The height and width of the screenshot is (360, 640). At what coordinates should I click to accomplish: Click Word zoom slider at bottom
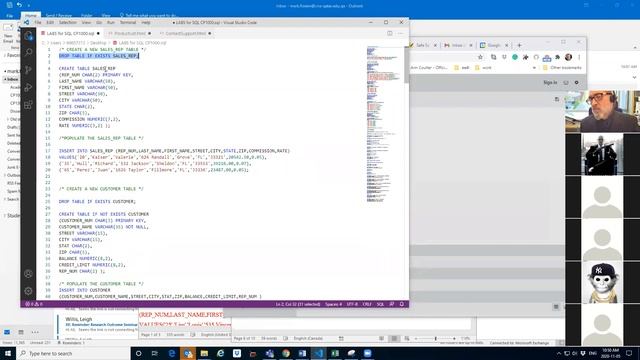coord(435,338)
